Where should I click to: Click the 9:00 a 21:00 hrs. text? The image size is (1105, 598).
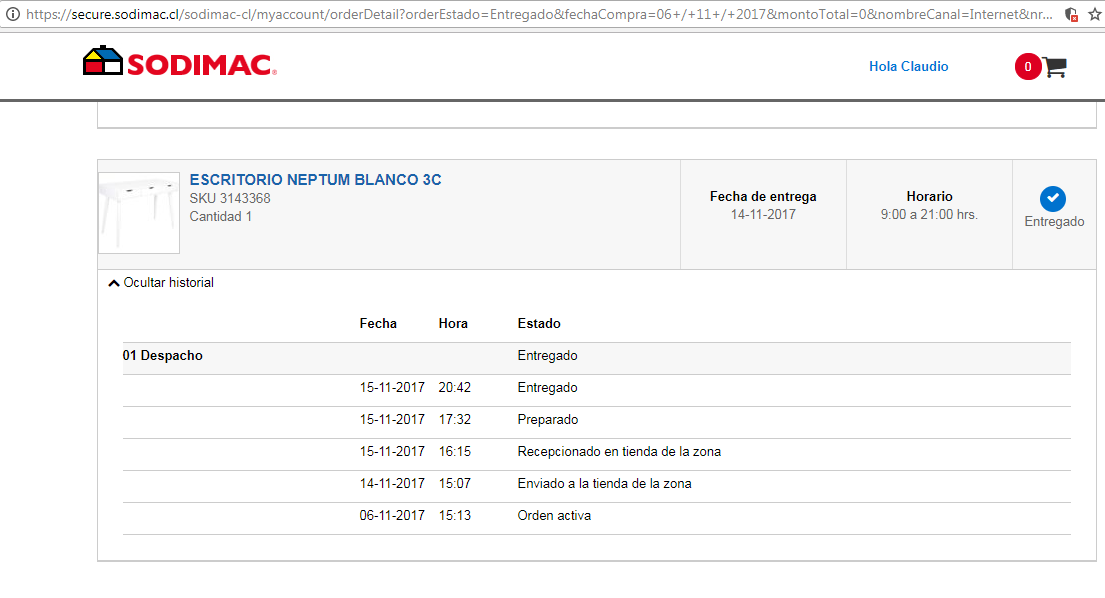[x=930, y=214]
